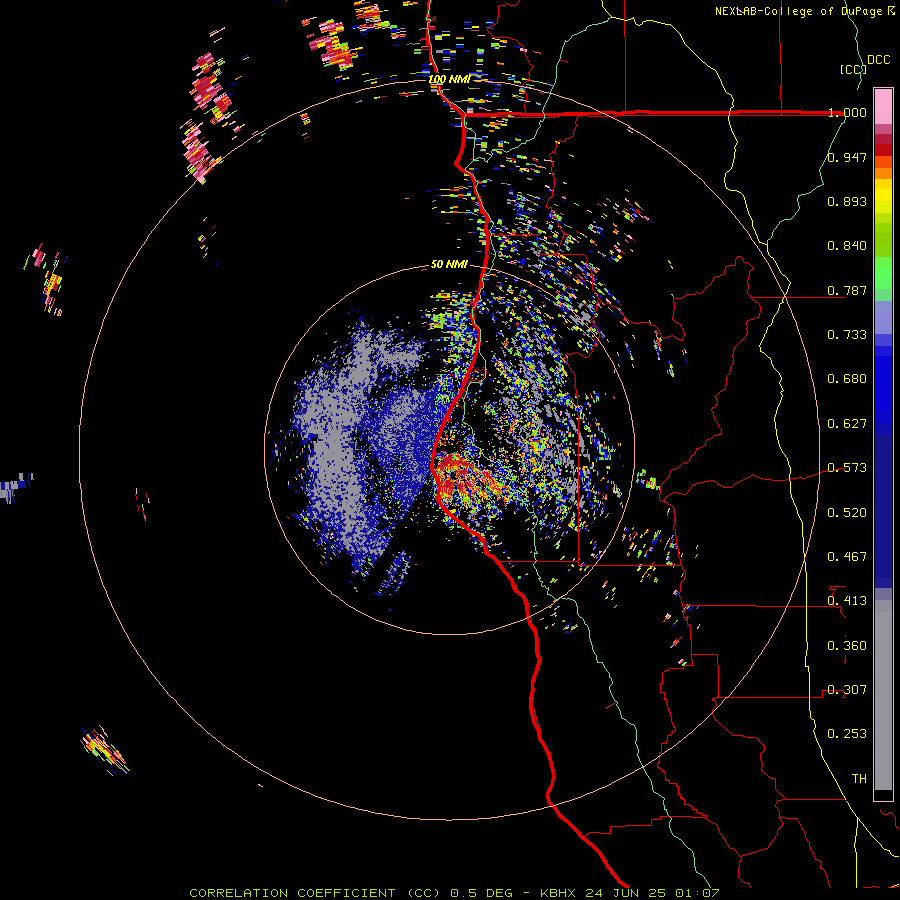Select the 0.467 legend value
This screenshot has width=900, height=900.
coord(847,557)
